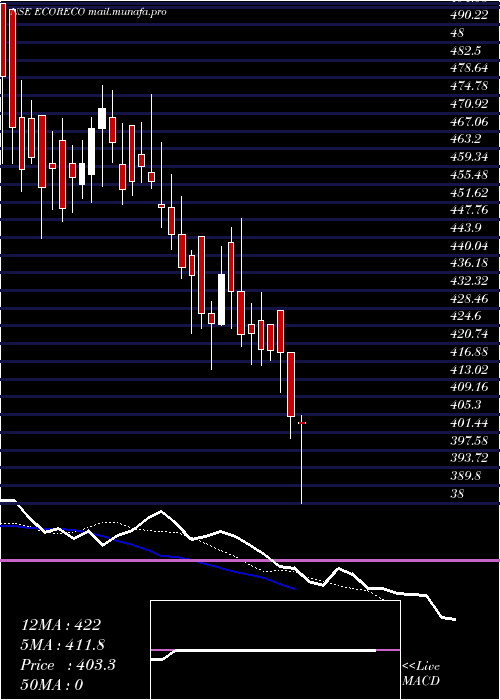500x700 pixels.
Task: Click the 5MA : 411.8 reading
Action: [x=63, y=645]
